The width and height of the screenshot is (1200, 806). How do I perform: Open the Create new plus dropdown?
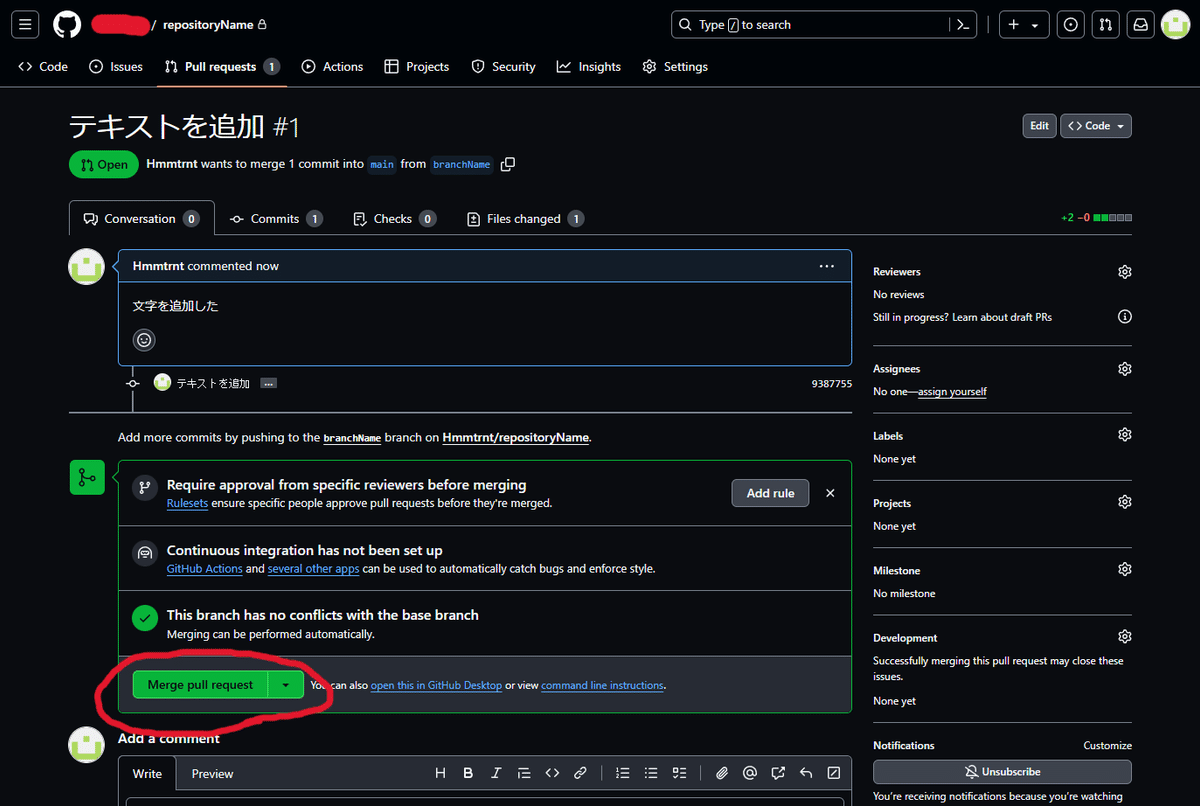(x=1023, y=24)
